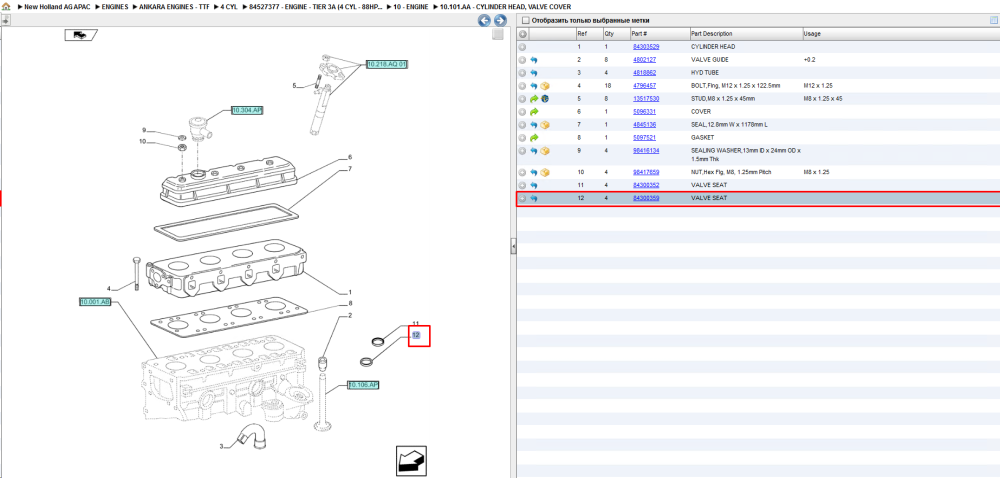The width and height of the screenshot is (1000, 478).
Task: Open part number 84300352 link
Action: click(x=645, y=185)
